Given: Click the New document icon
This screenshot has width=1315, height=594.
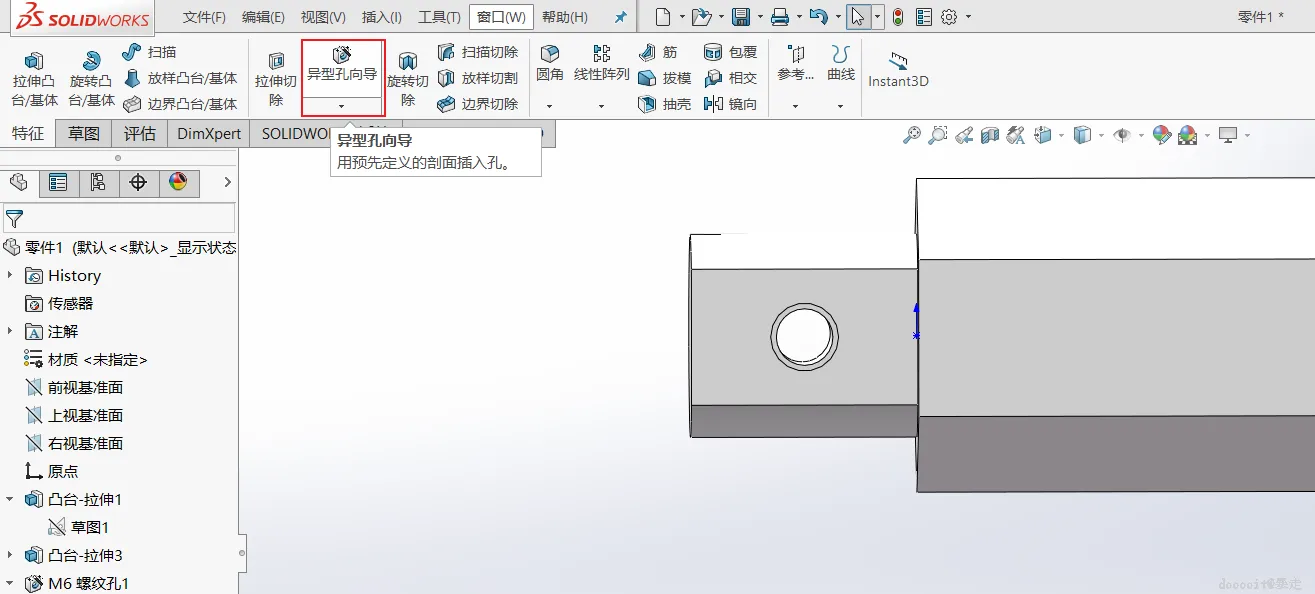Looking at the screenshot, I should click(x=663, y=17).
